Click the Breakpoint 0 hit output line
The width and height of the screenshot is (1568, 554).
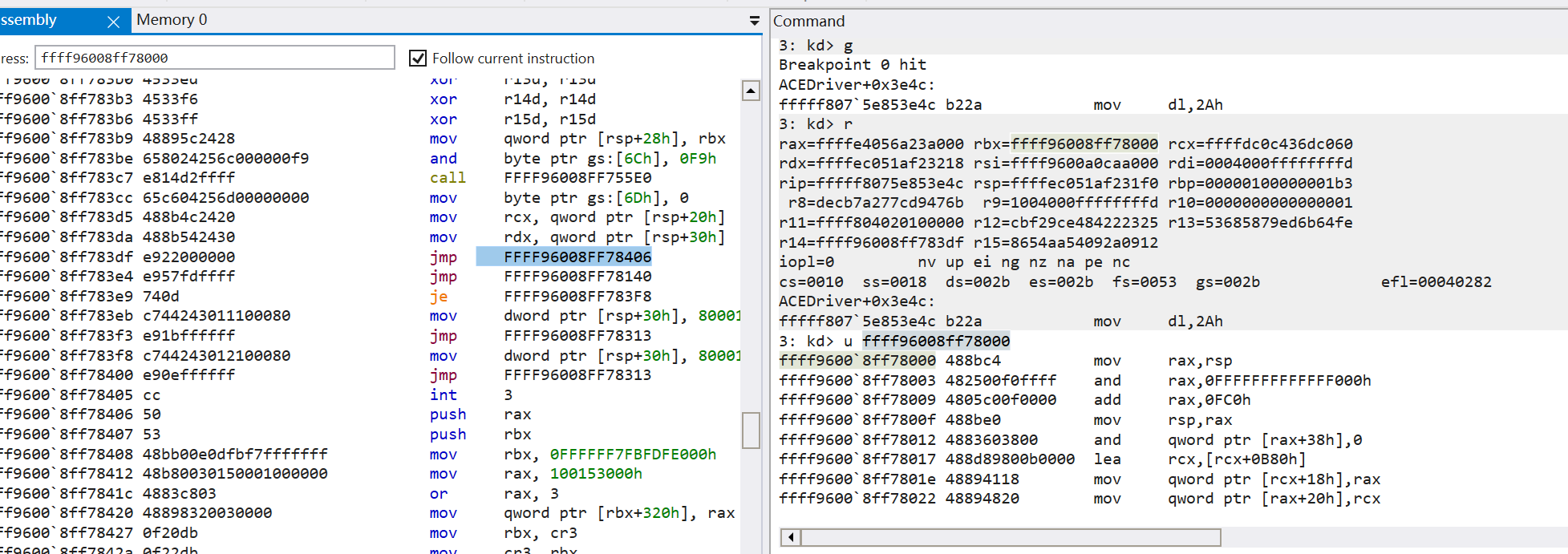coord(852,65)
